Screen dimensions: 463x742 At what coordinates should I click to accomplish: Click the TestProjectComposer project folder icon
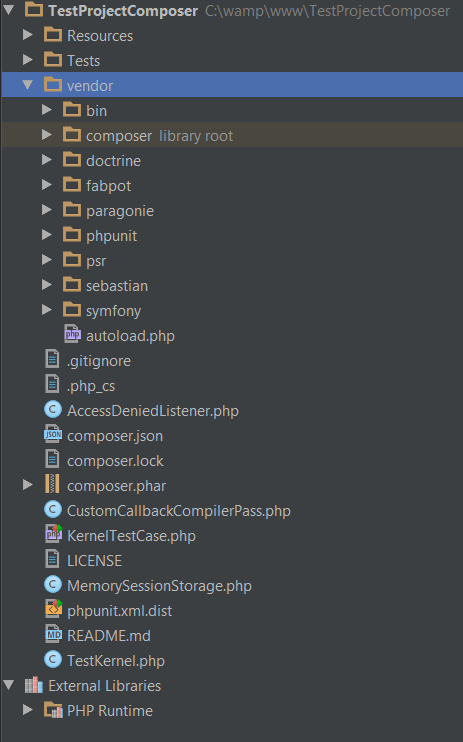pos(34,9)
